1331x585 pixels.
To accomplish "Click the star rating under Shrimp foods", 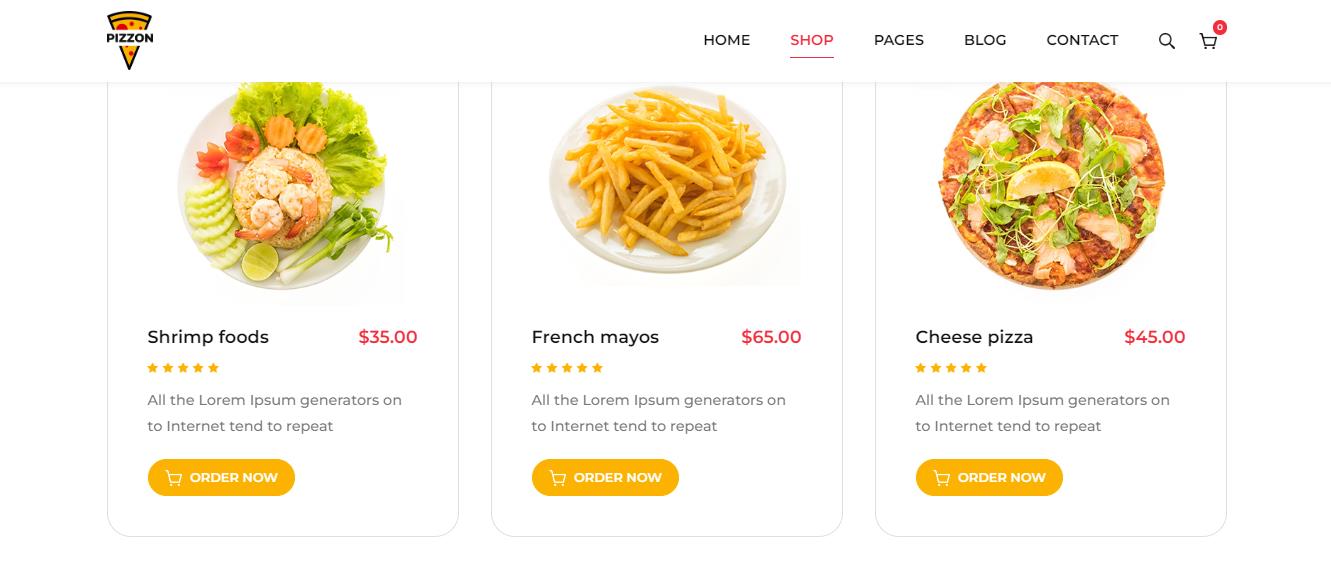I will (x=183, y=368).
